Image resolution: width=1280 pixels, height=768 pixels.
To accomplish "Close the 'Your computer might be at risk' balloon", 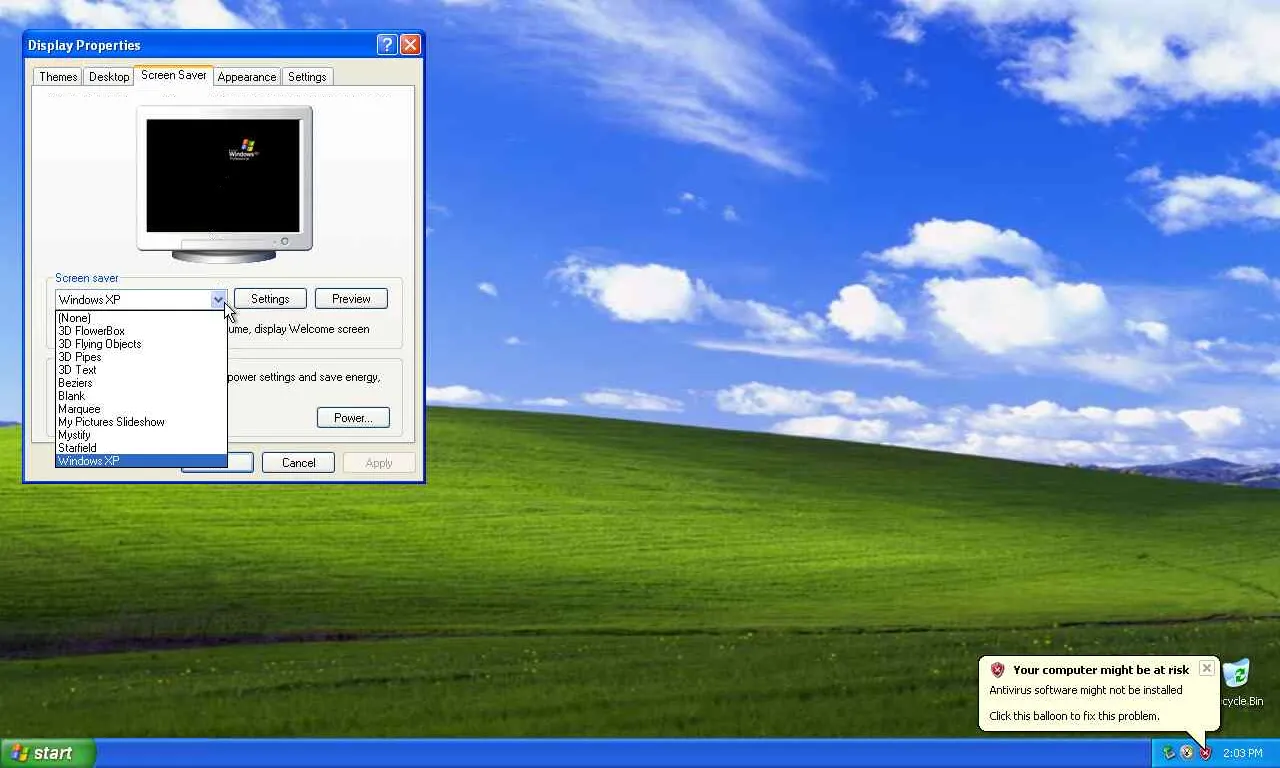I will (x=1207, y=668).
